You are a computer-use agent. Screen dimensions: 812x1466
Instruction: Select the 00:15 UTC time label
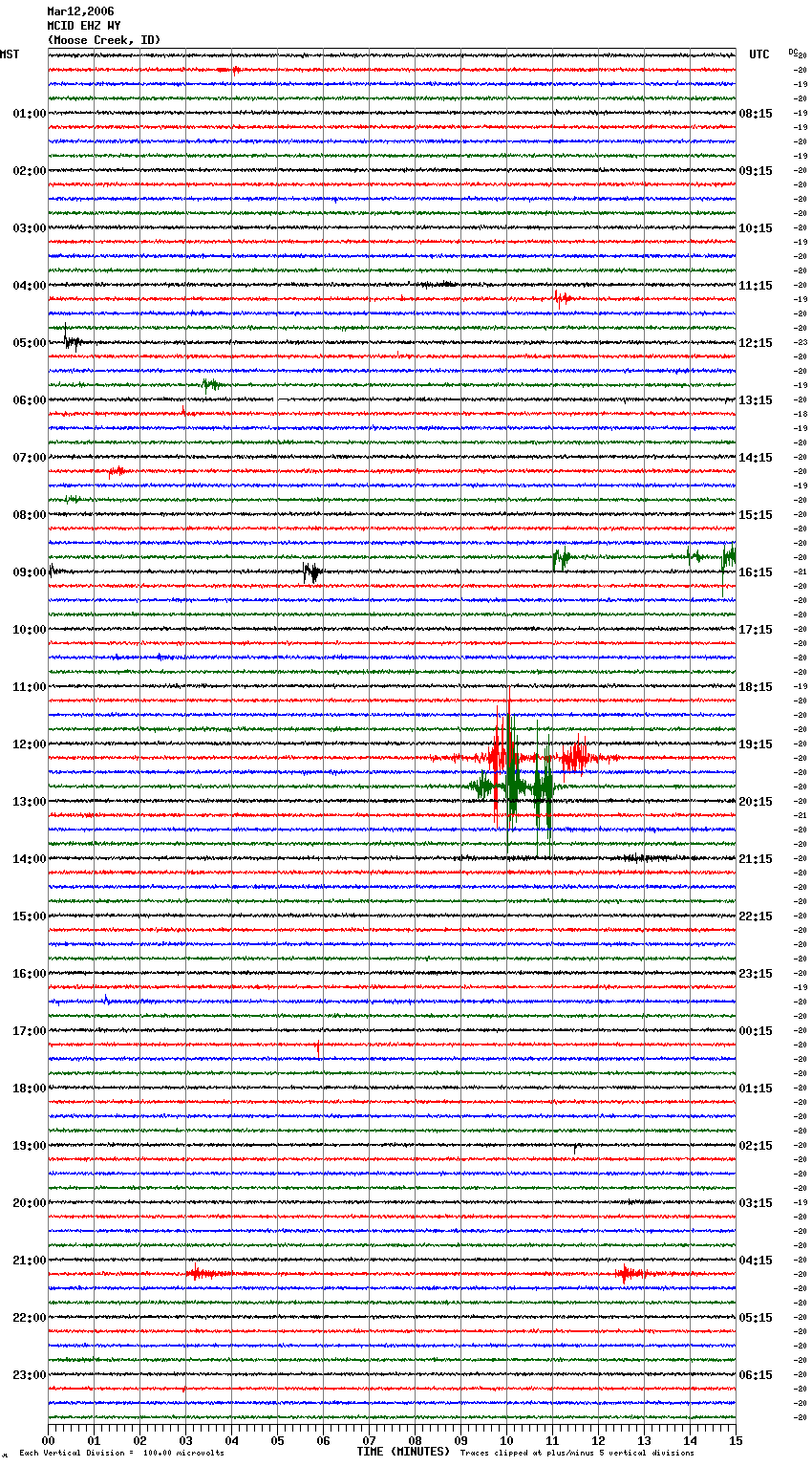click(x=756, y=1031)
